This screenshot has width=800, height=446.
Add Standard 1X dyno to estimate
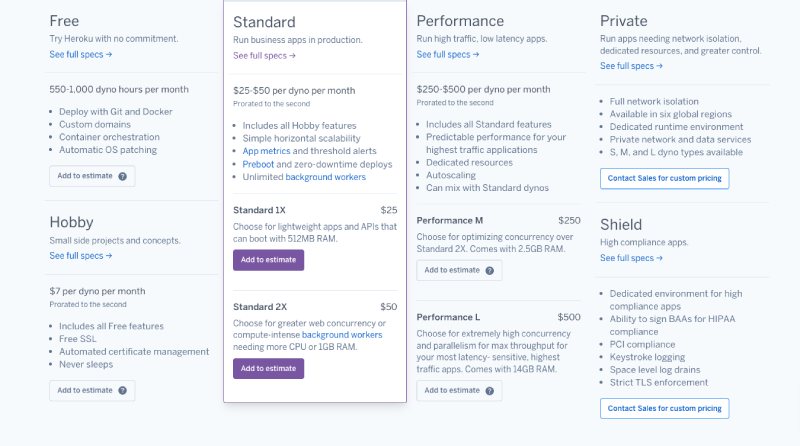coord(268,260)
